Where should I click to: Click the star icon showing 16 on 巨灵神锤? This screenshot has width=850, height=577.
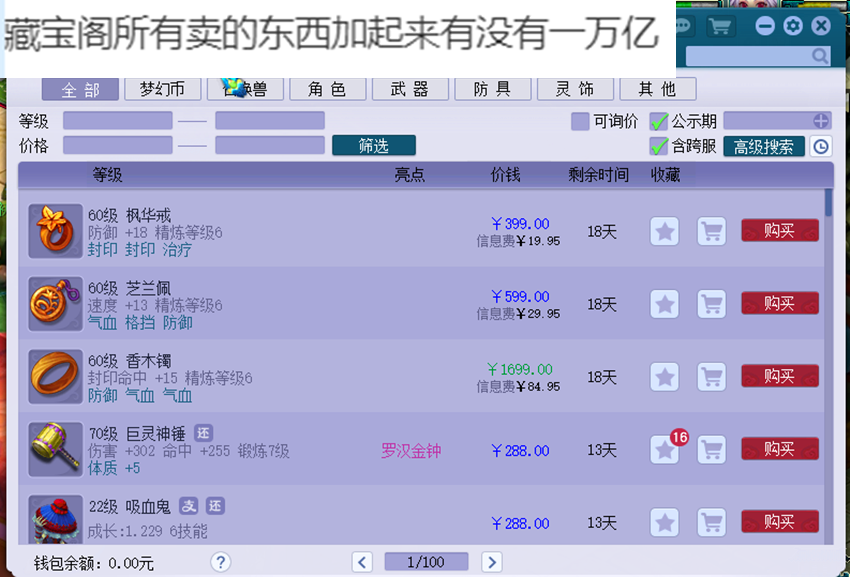664,450
